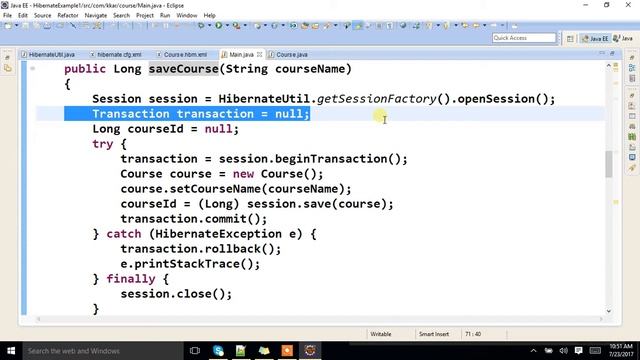Image resolution: width=640 pixels, height=360 pixels.
Task: Click the editor vertical scrollbar thumb
Action: pos(609,164)
